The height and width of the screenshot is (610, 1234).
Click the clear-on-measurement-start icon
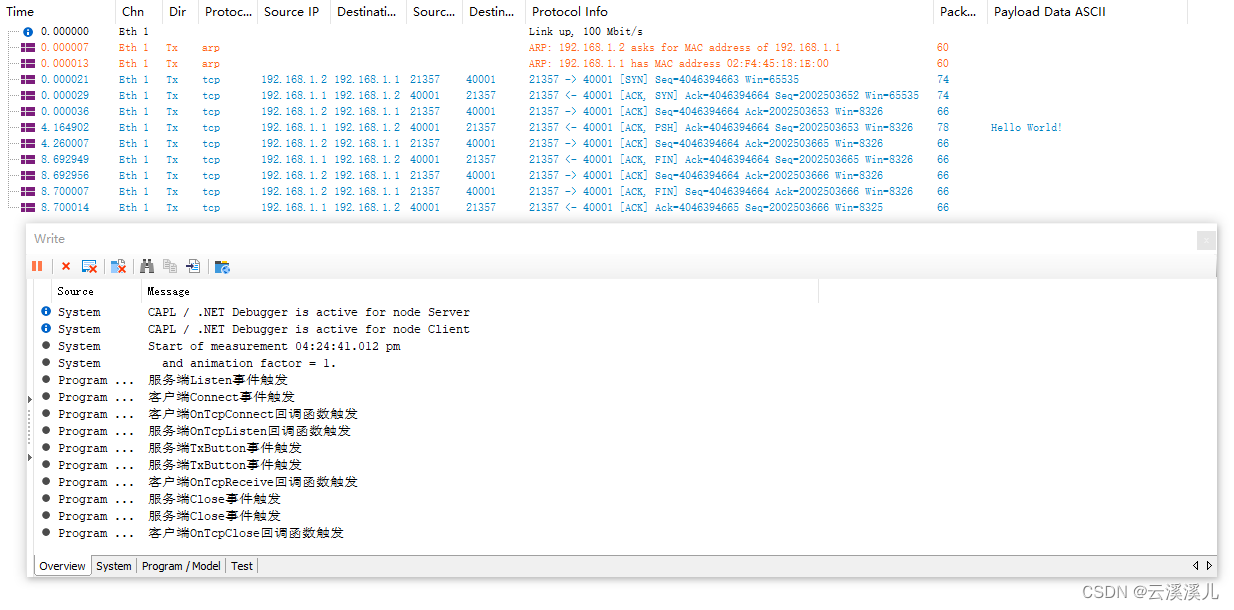[89, 266]
